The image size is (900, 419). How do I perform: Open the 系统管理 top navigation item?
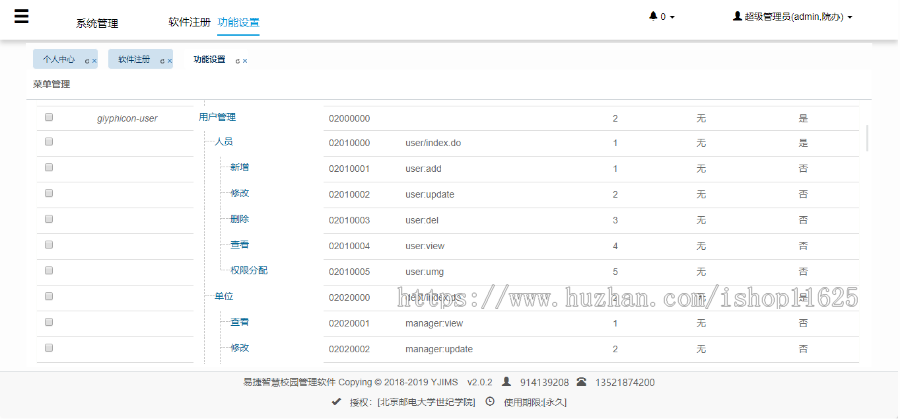(x=97, y=24)
